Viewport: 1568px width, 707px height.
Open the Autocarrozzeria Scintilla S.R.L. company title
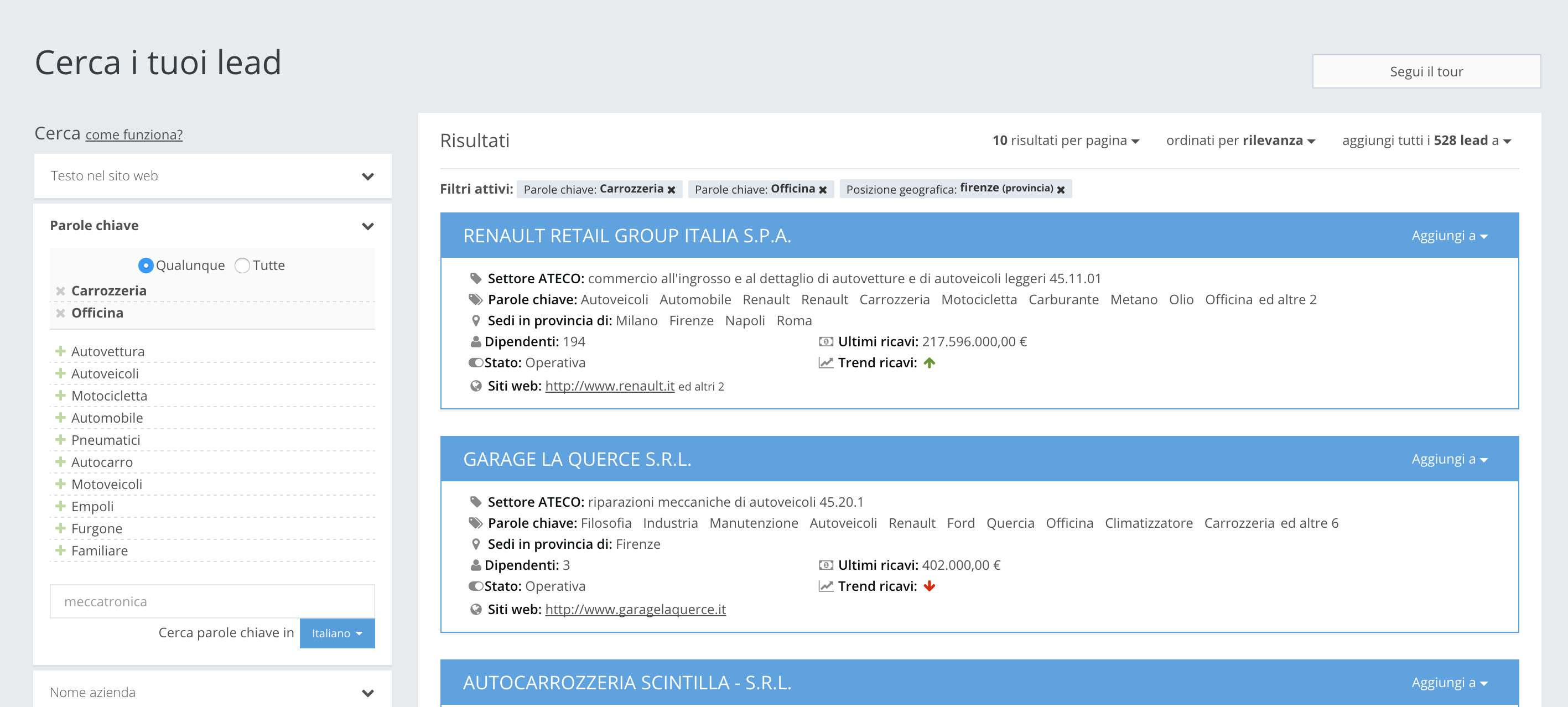tap(627, 682)
